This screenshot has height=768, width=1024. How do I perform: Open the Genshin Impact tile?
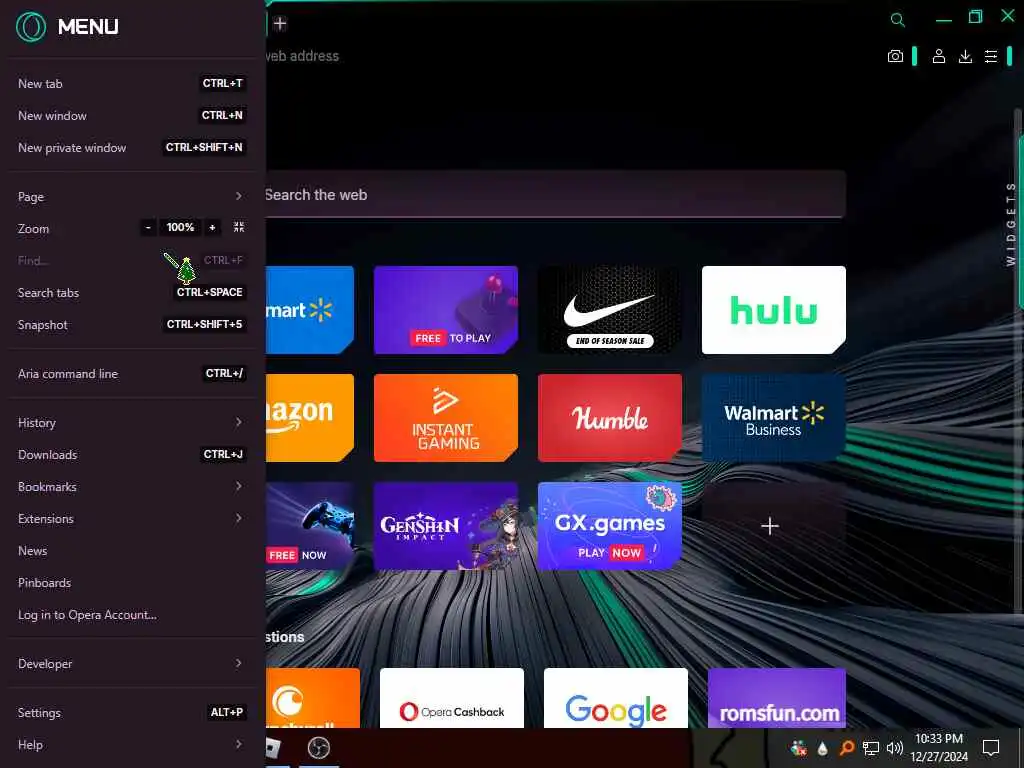445,526
